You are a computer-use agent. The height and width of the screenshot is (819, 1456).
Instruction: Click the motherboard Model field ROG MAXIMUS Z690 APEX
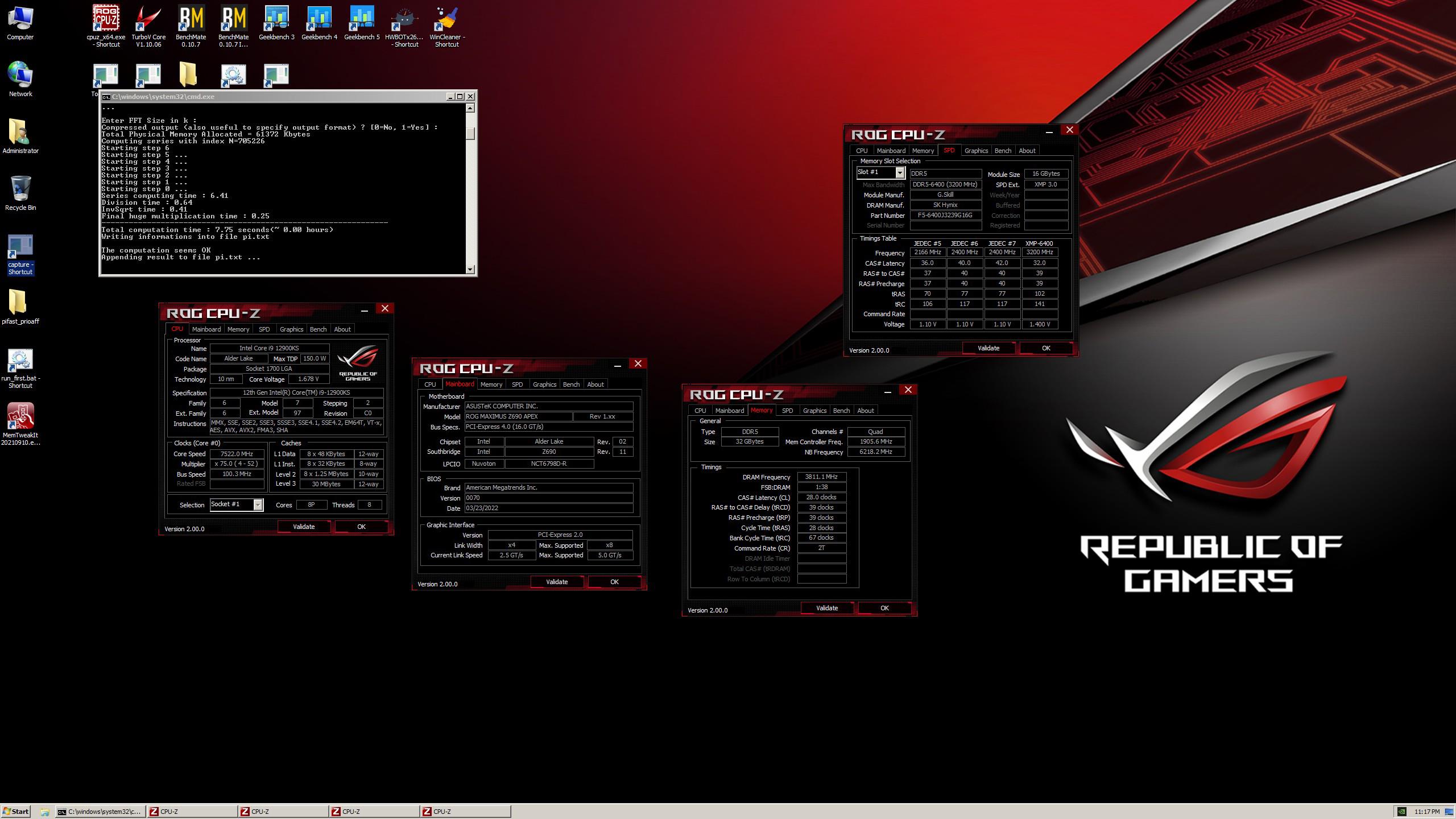[x=518, y=416]
